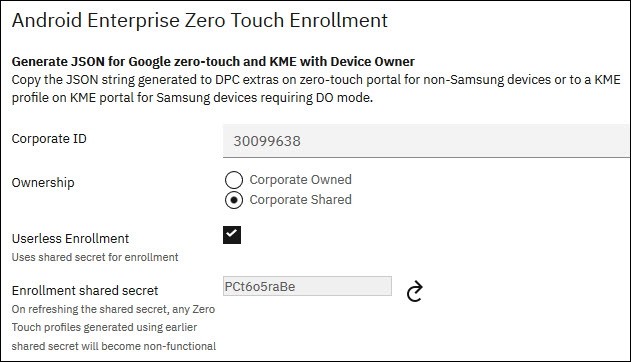Click the Enrollment shared secret label
The image size is (631, 362).
[85, 290]
